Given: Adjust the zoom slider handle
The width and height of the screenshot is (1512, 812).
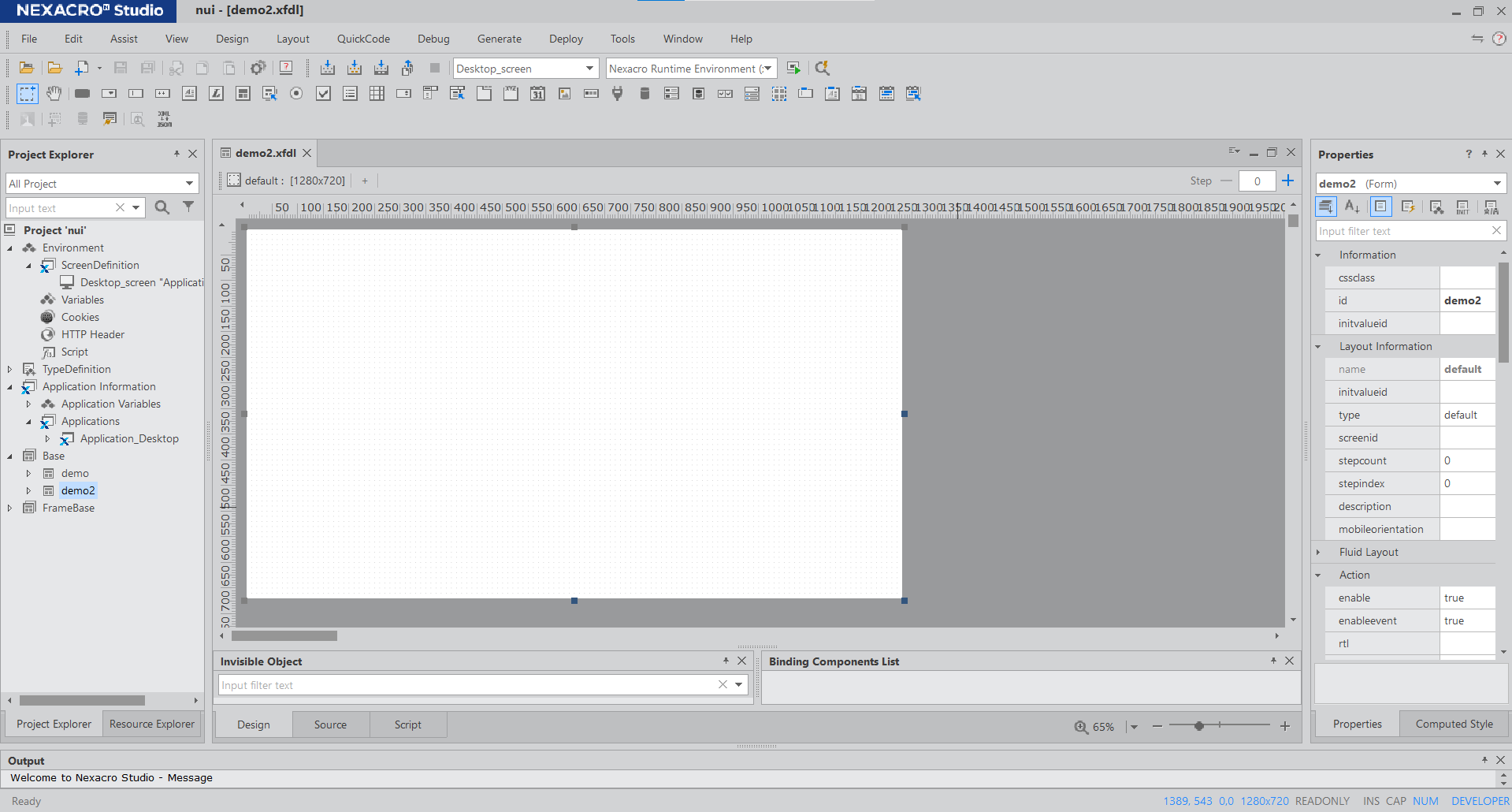Looking at the screenshot, I should point(1198,726).
